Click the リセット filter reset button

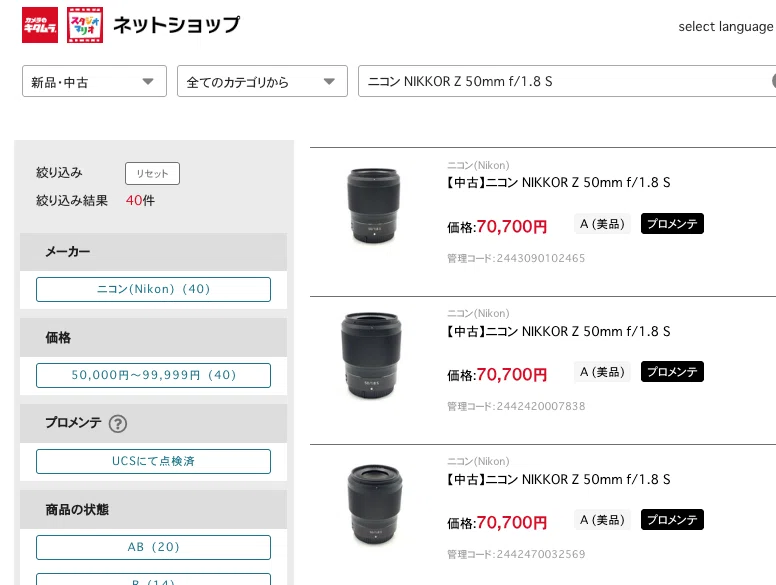[152, 174]
